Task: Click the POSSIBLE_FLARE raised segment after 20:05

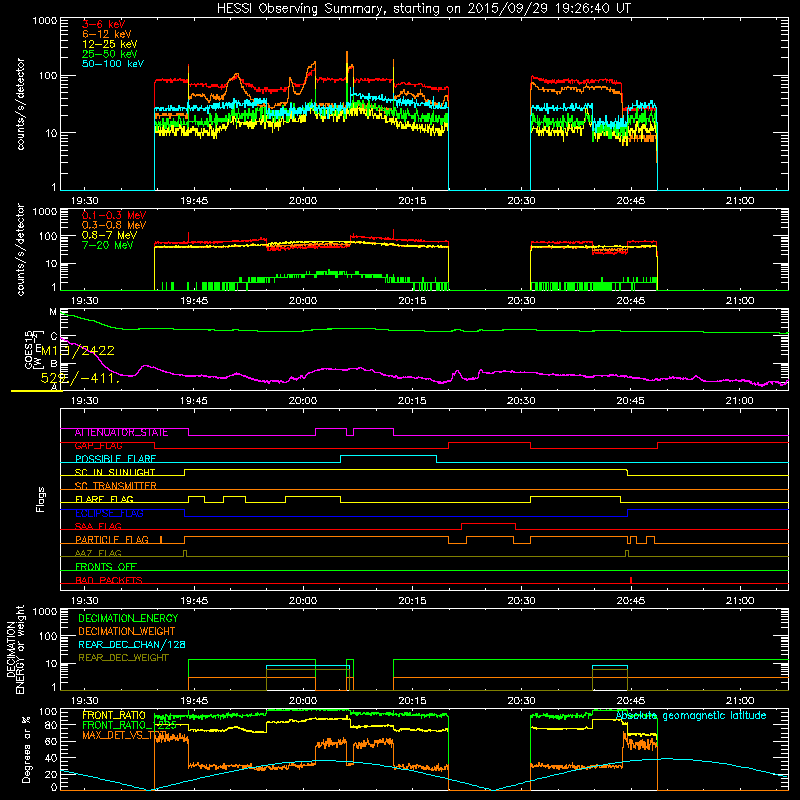Action: (x=388, y=456)
